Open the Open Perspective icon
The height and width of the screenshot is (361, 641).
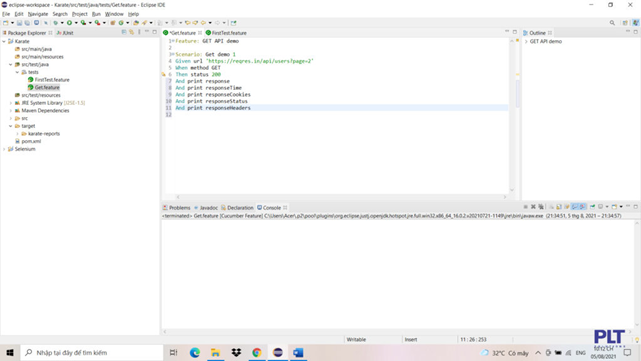(625, 23)
